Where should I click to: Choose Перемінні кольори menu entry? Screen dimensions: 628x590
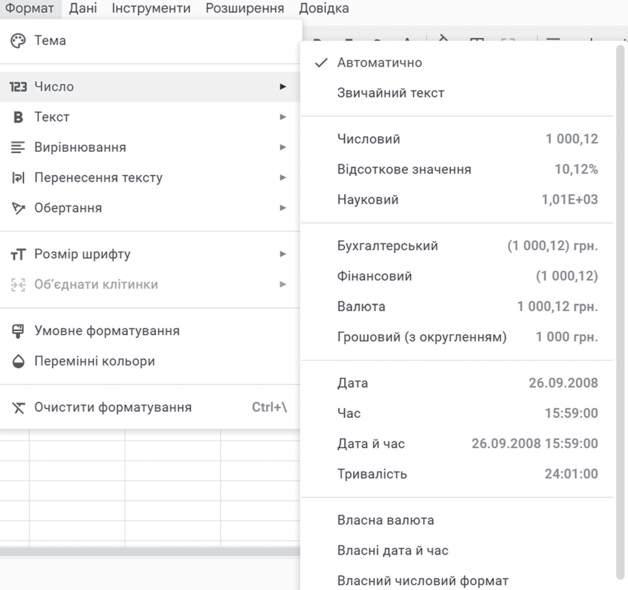tap(150, 361)
